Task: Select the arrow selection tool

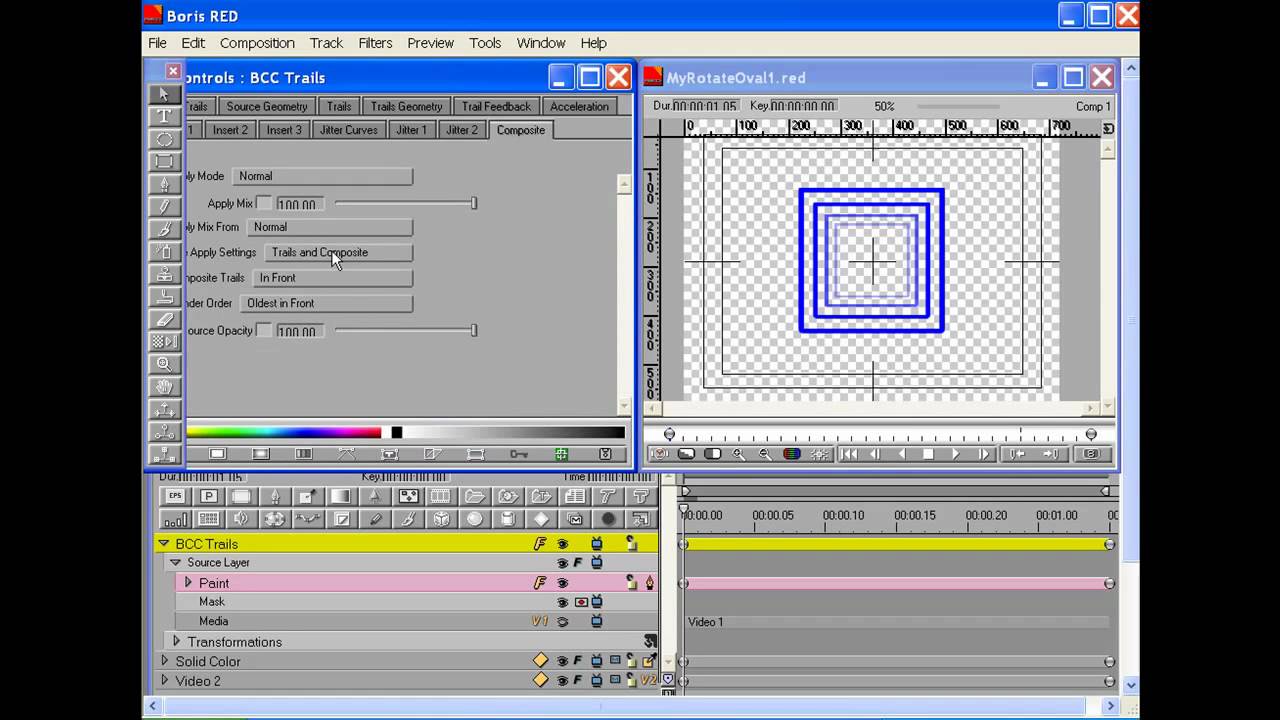Action: pyautogui.click(x=164, y=94)
